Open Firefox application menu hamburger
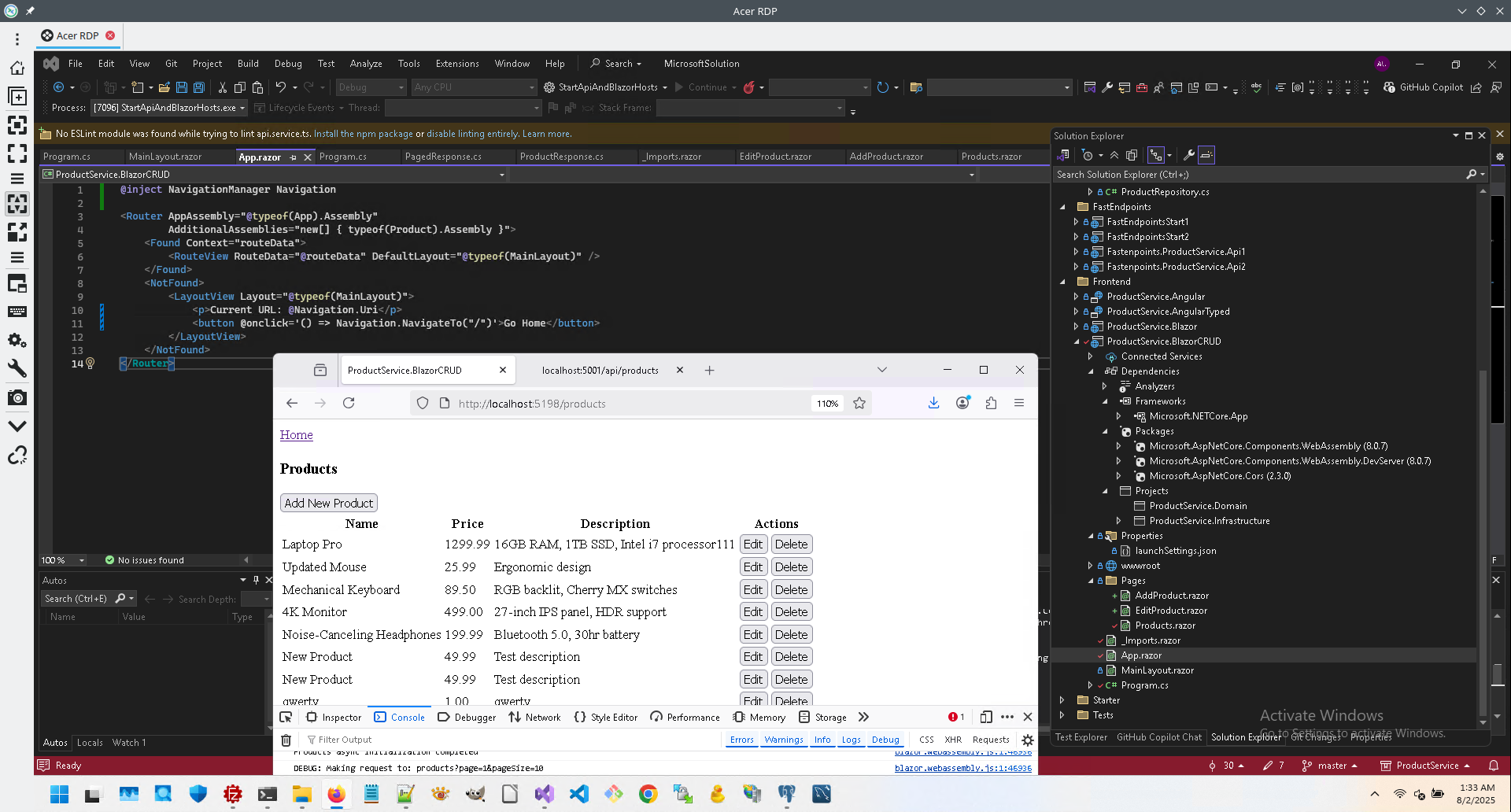This screenshot has height=812, width=1511. coord(1019,403)
